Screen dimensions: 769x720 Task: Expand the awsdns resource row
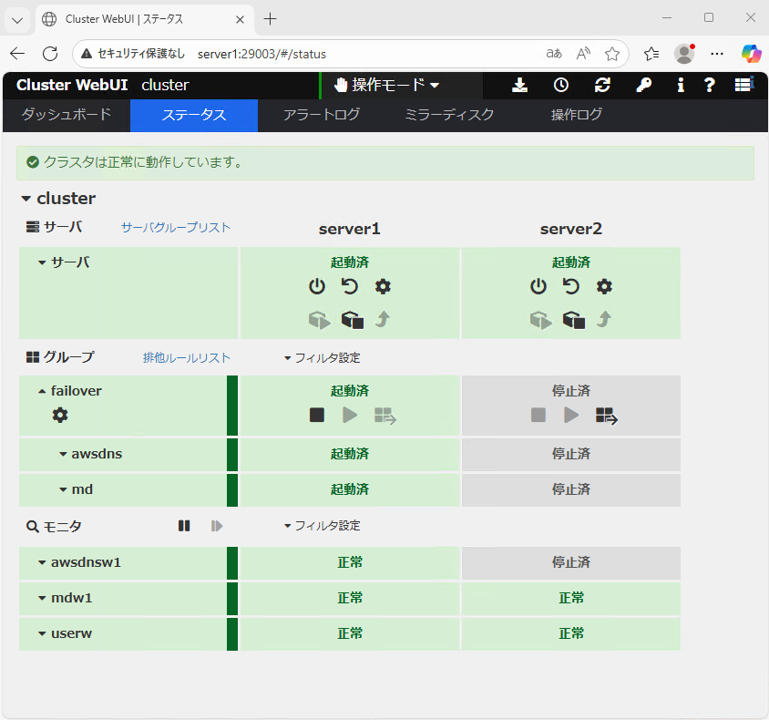63,454
